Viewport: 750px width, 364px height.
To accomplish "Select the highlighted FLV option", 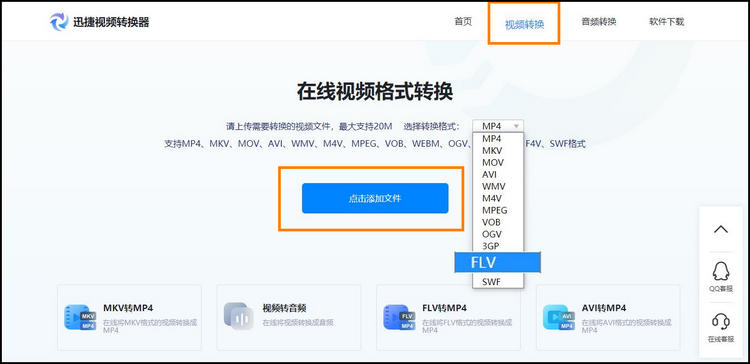I will tap(497, 263).
